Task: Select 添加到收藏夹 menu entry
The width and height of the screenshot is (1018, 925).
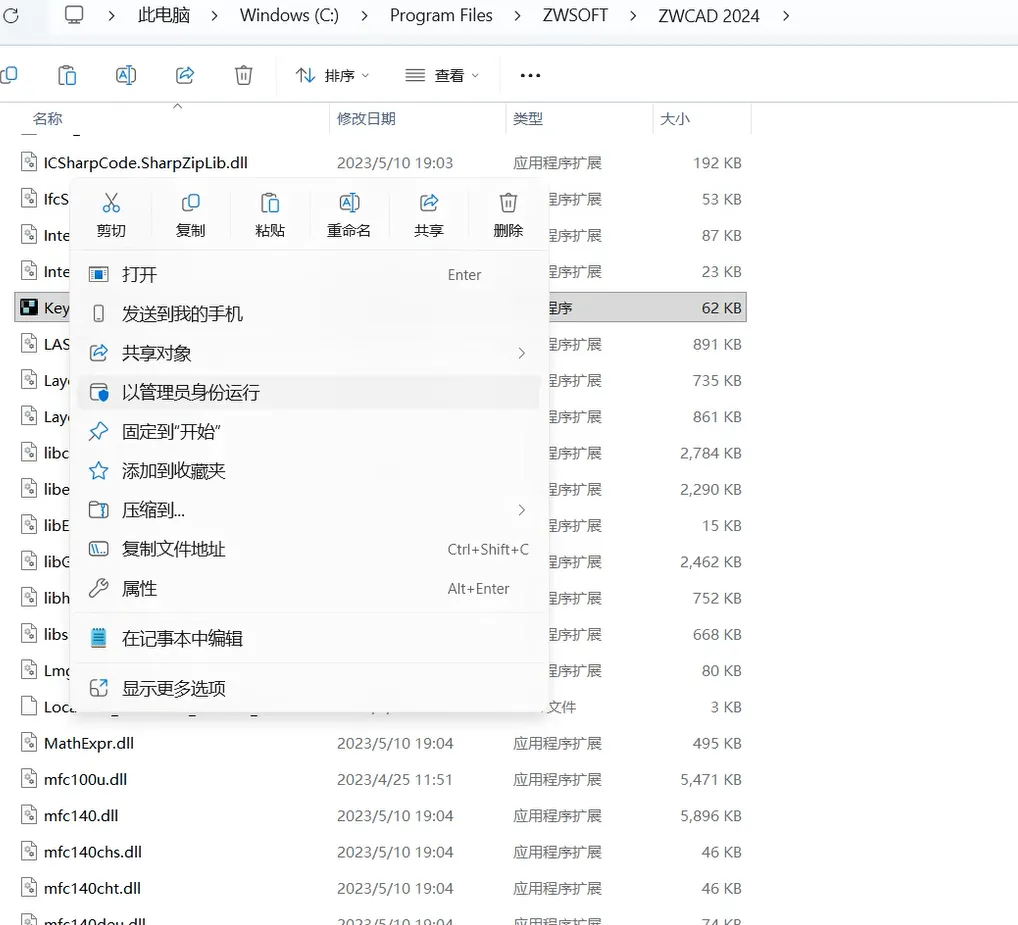Action: coord(308,471)
